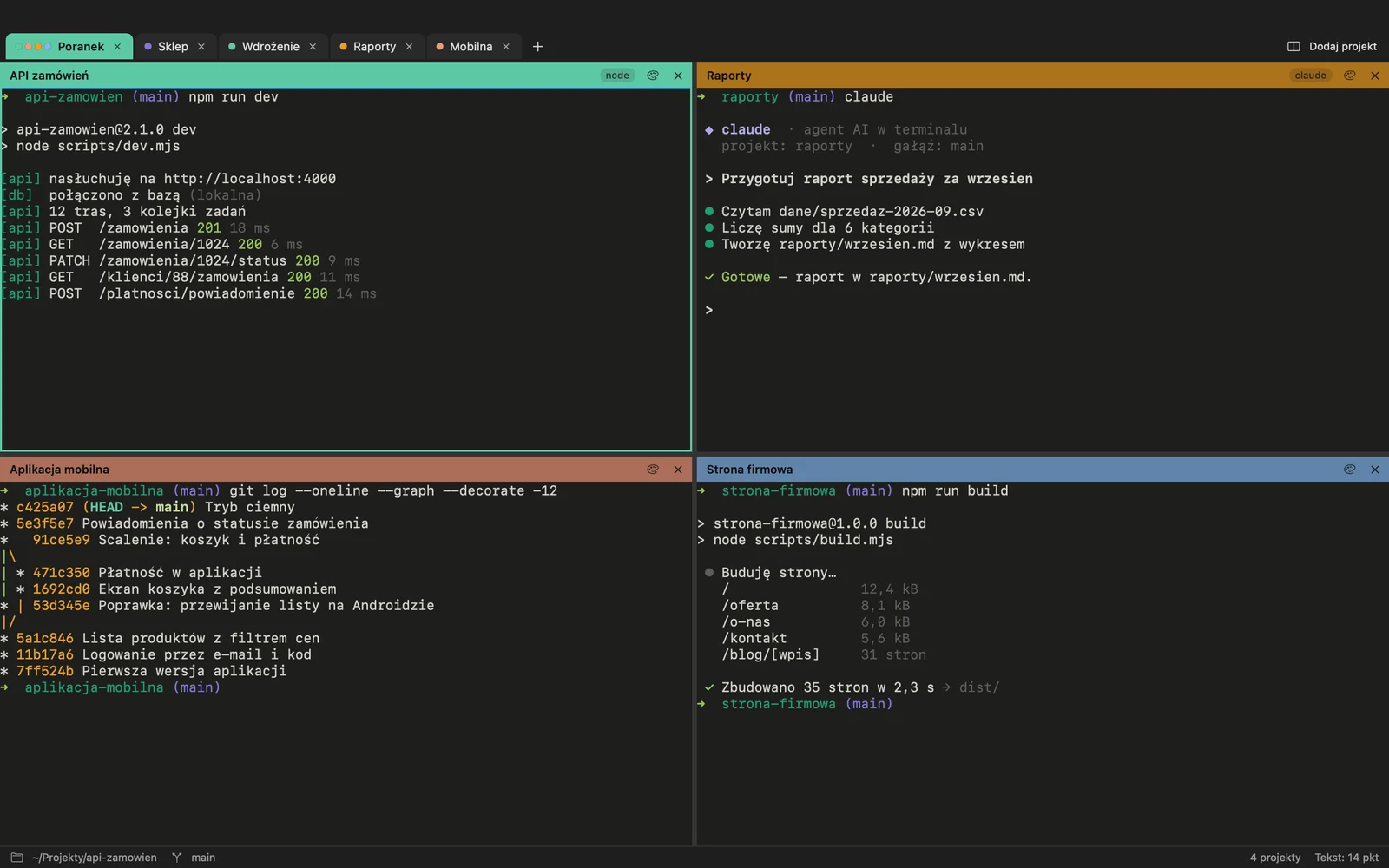Add a new tab with plus icon
Image resolution: width=1389 pixels, height=868 pixels.
537,47
